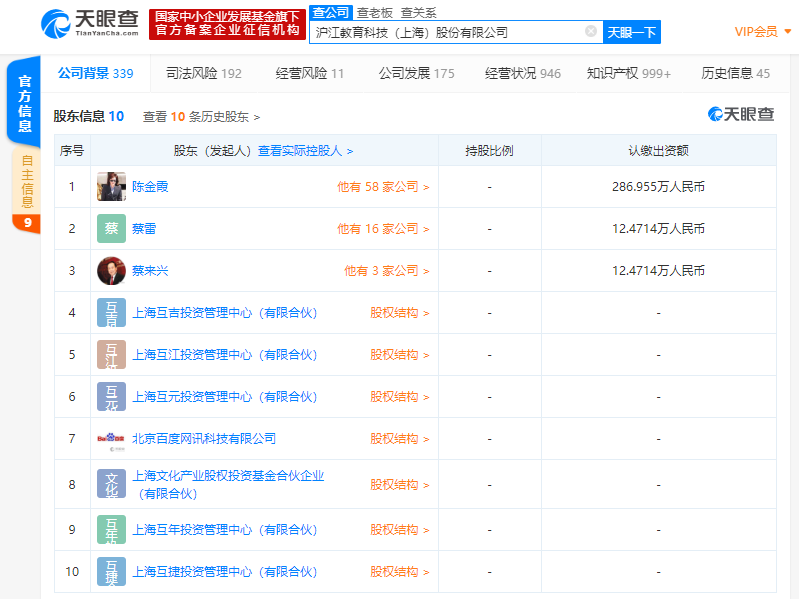This screenshot has height=599, width=799.
Task: Select the 查老板 search mode tab
Action: click(375, 13)
